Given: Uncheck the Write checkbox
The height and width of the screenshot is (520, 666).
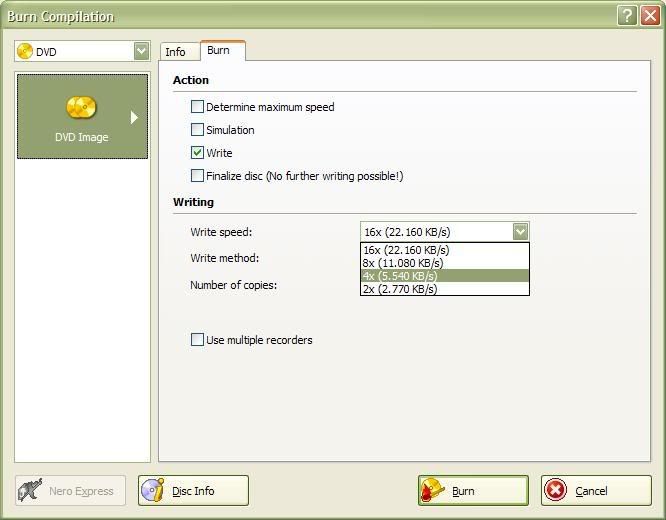Looking at the screenshot, I should click(x=197, y=153).
